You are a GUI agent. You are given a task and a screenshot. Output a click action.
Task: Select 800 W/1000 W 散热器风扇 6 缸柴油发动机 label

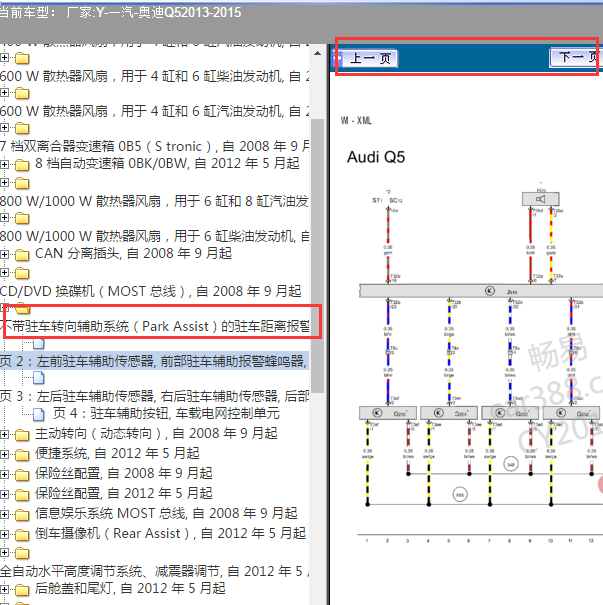coord(154,236)
